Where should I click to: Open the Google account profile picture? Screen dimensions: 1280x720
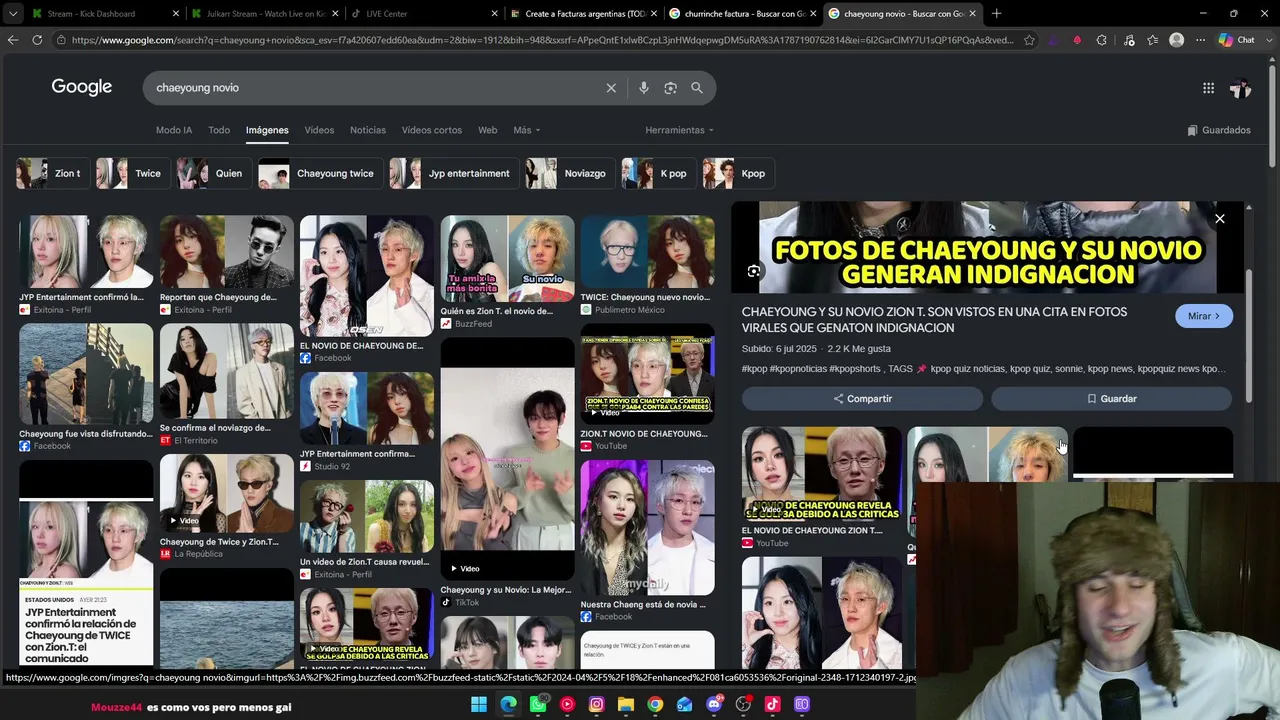click(1240, 88)
